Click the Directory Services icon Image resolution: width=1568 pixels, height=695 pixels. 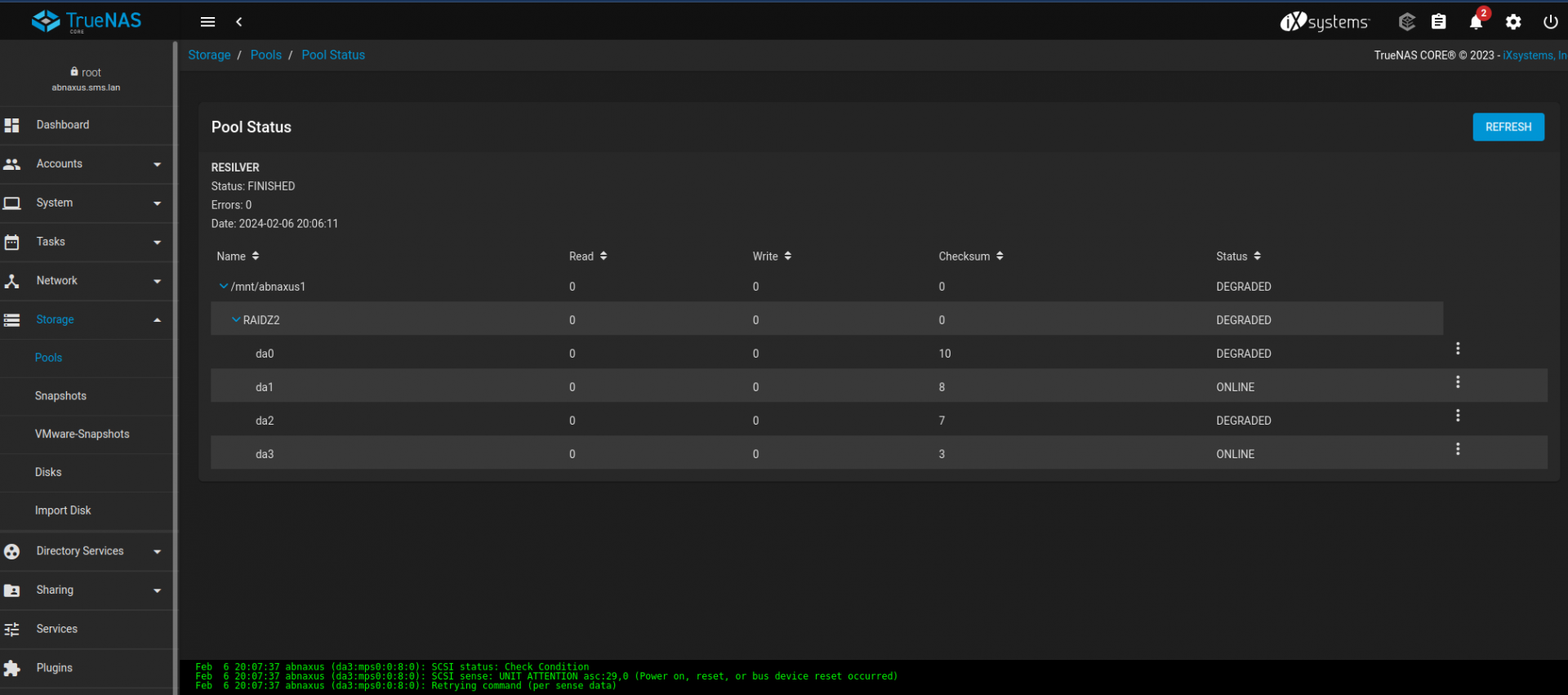click(11, 552)
